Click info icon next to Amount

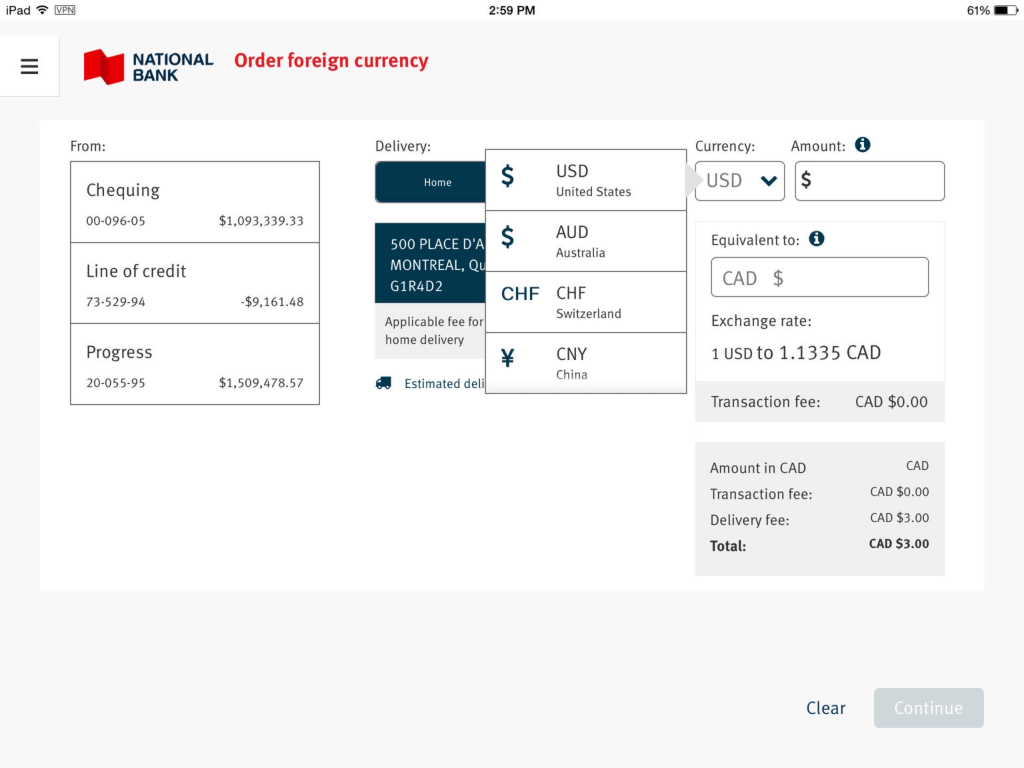(x=863, y=145)
